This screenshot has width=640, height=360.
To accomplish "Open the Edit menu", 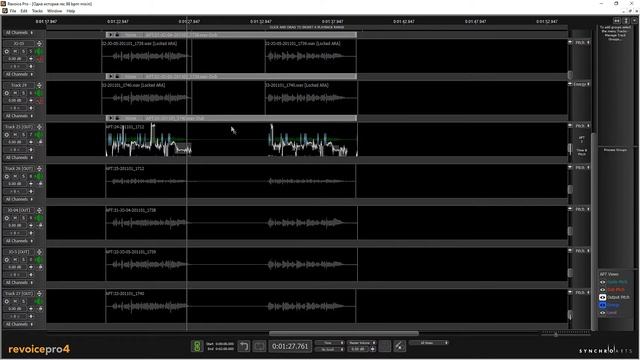I will tap(24, 11).
